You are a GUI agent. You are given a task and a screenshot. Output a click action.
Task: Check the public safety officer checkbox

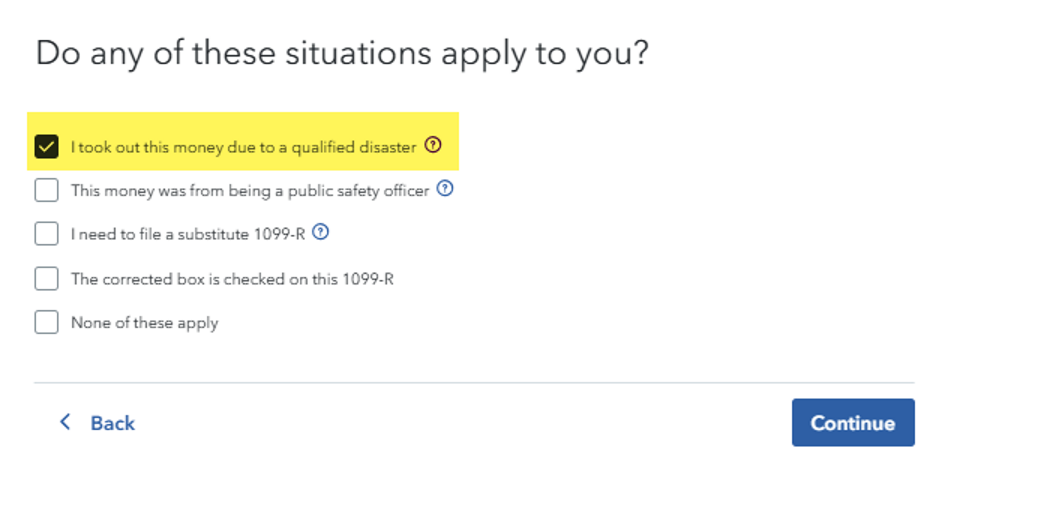point(46,190)
